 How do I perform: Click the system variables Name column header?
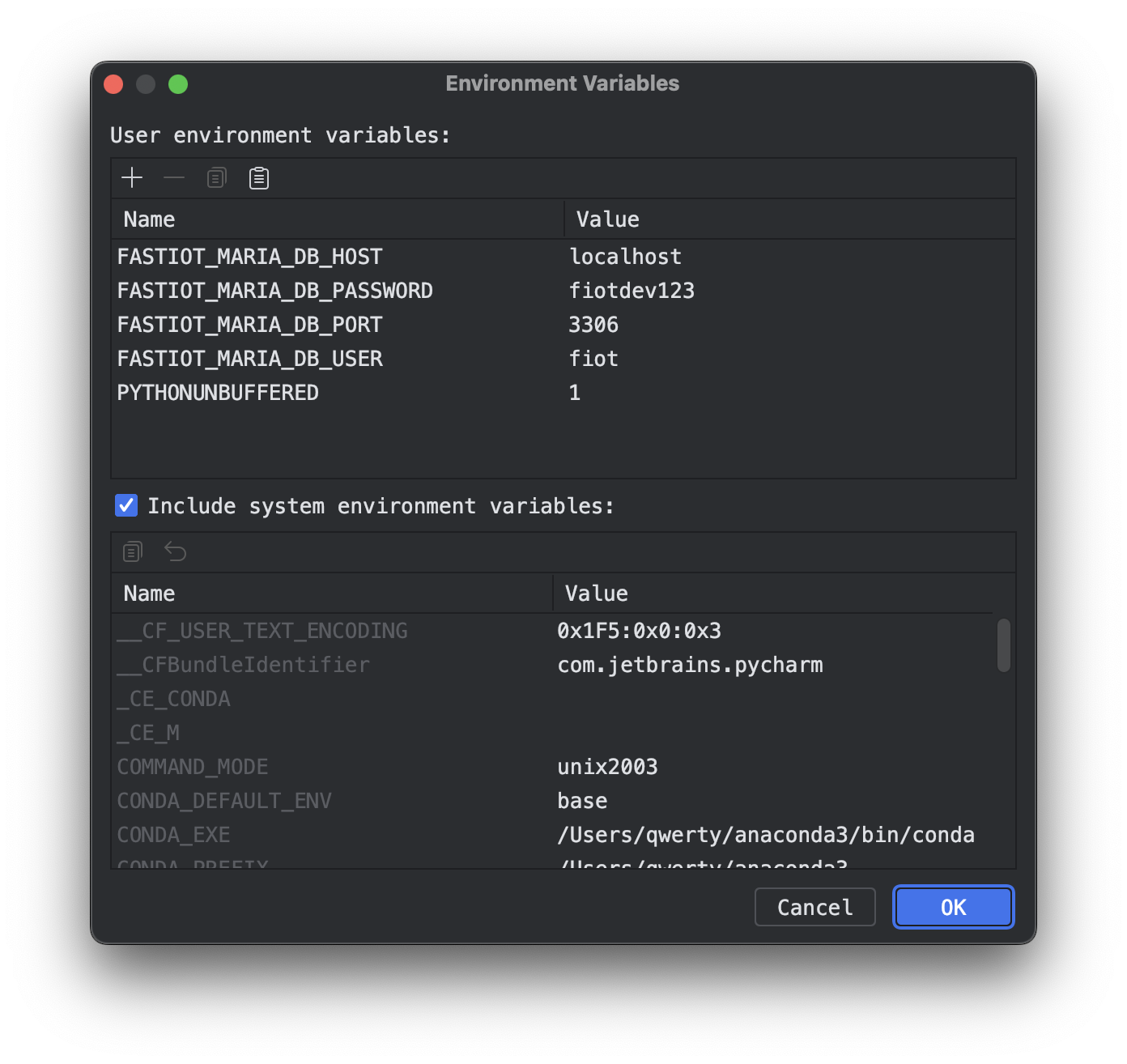(332, 594)
